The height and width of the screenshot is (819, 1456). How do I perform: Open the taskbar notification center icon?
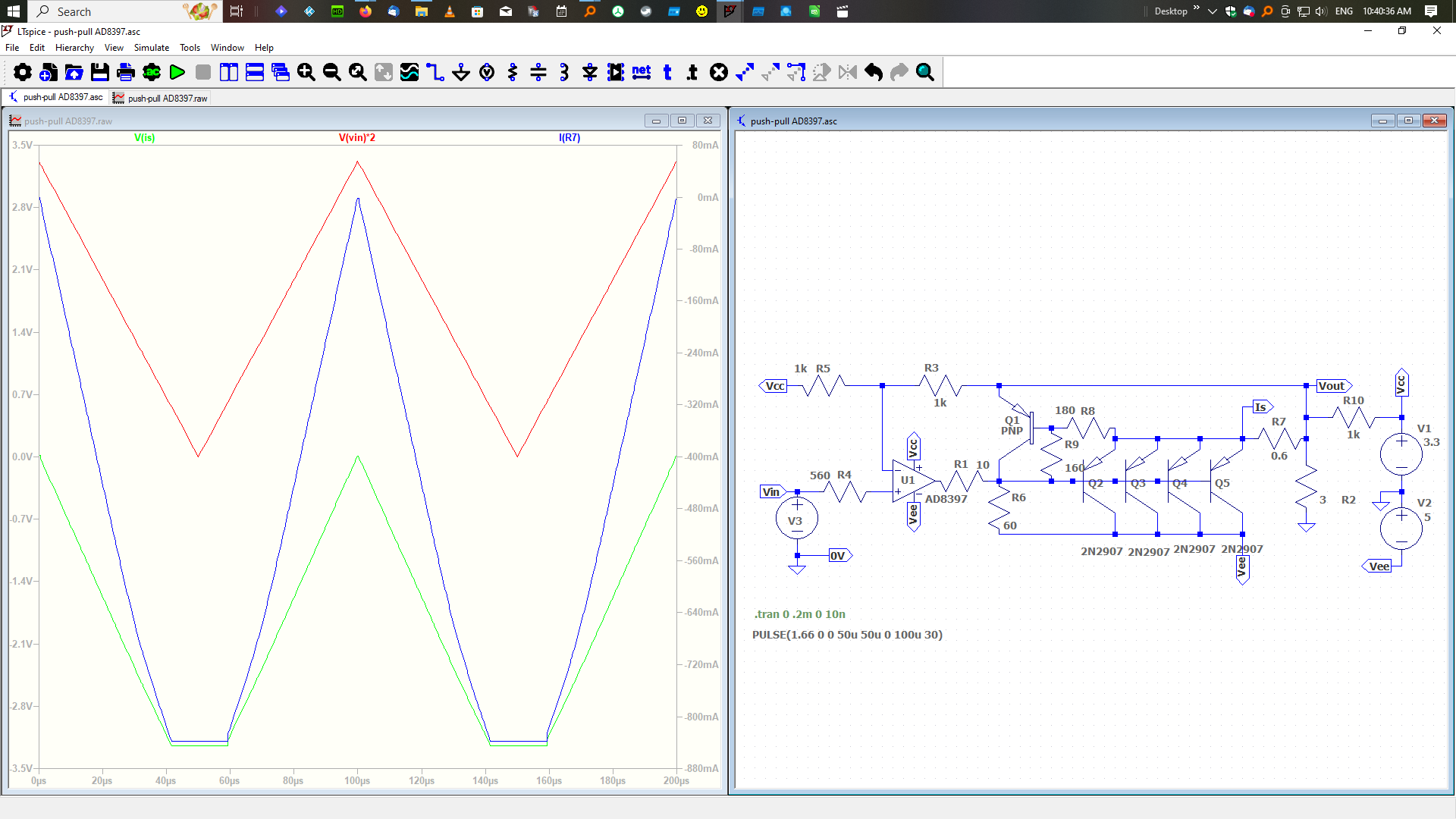1431,11
